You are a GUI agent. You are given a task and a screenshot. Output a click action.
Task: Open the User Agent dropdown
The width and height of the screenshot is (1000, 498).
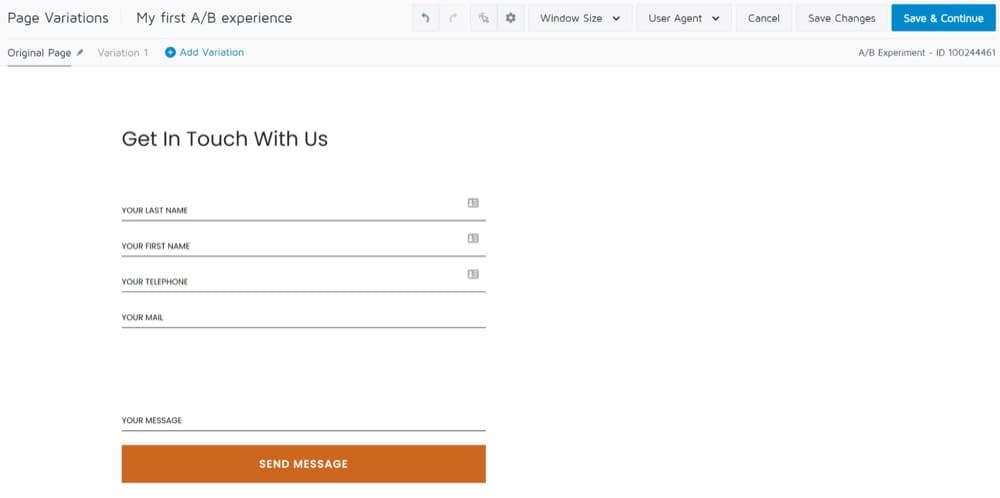coord(684,18)
